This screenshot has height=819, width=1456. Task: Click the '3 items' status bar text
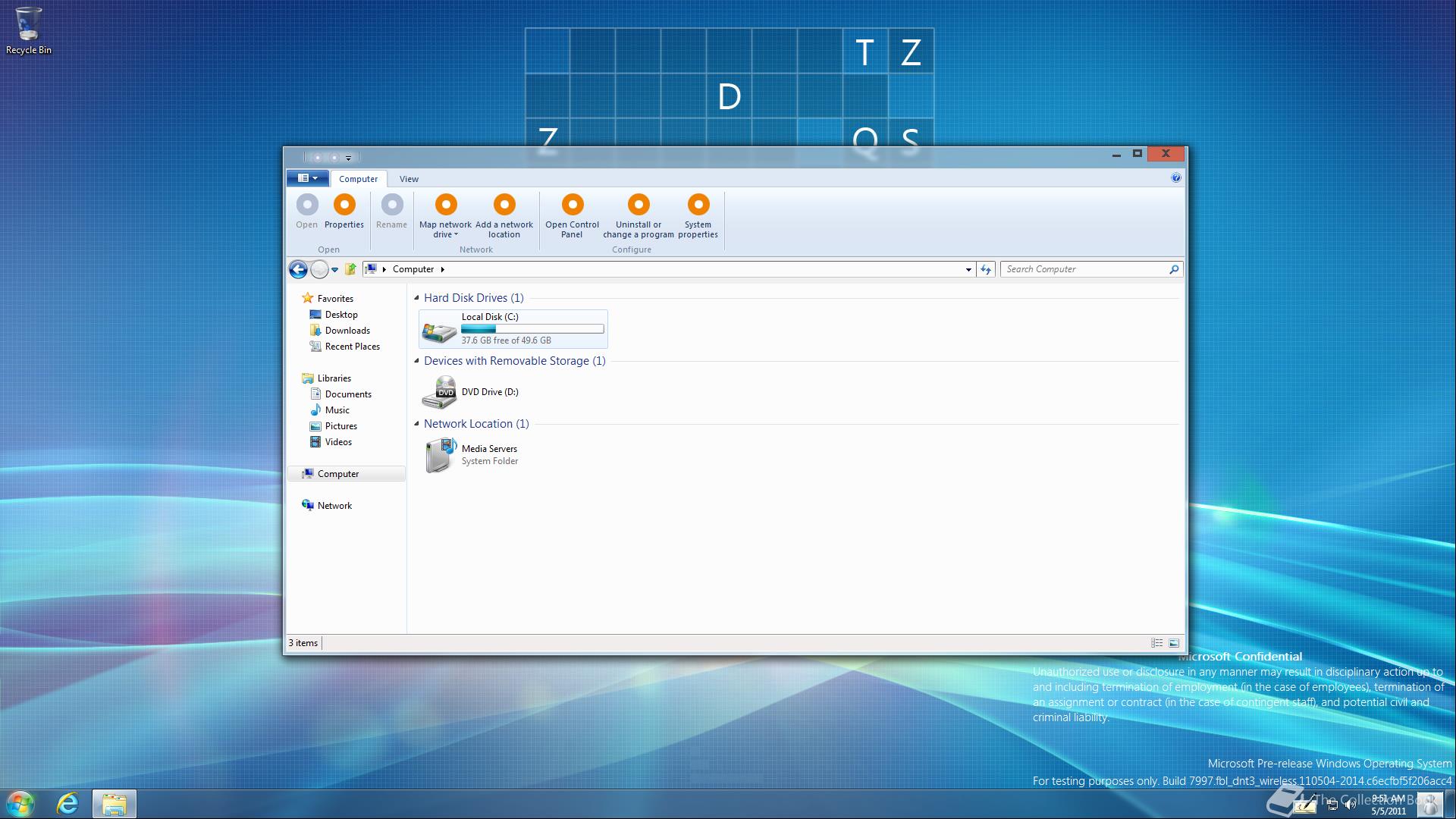click(x=303, y=643)
